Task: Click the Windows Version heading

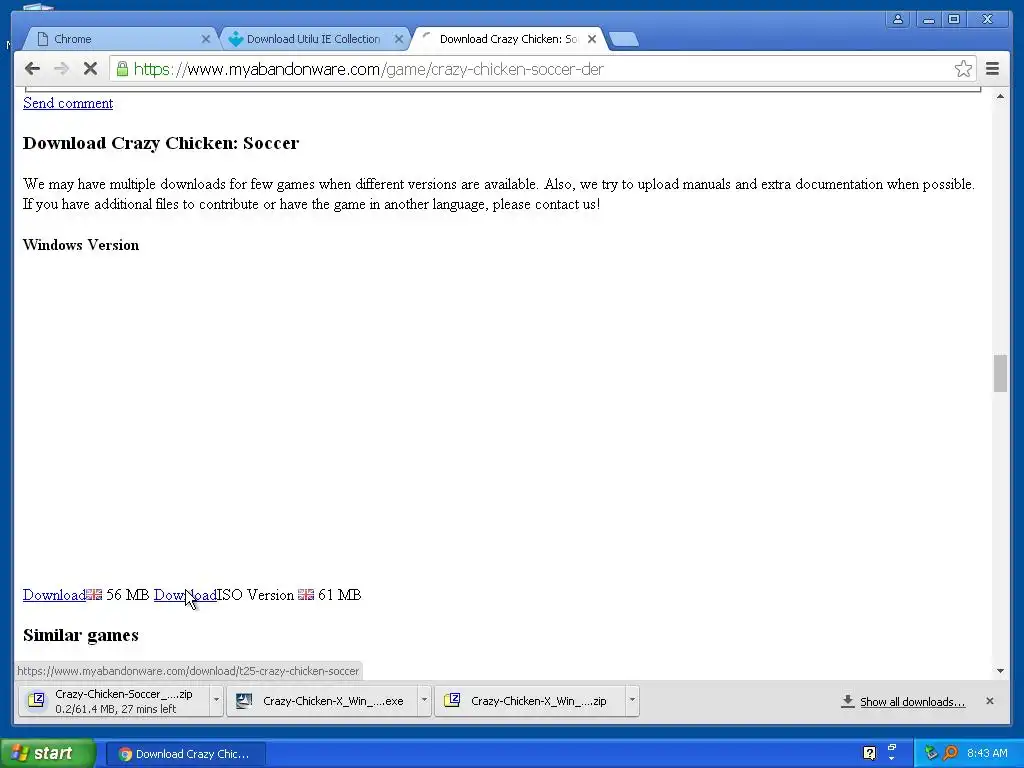Action: 81,245
